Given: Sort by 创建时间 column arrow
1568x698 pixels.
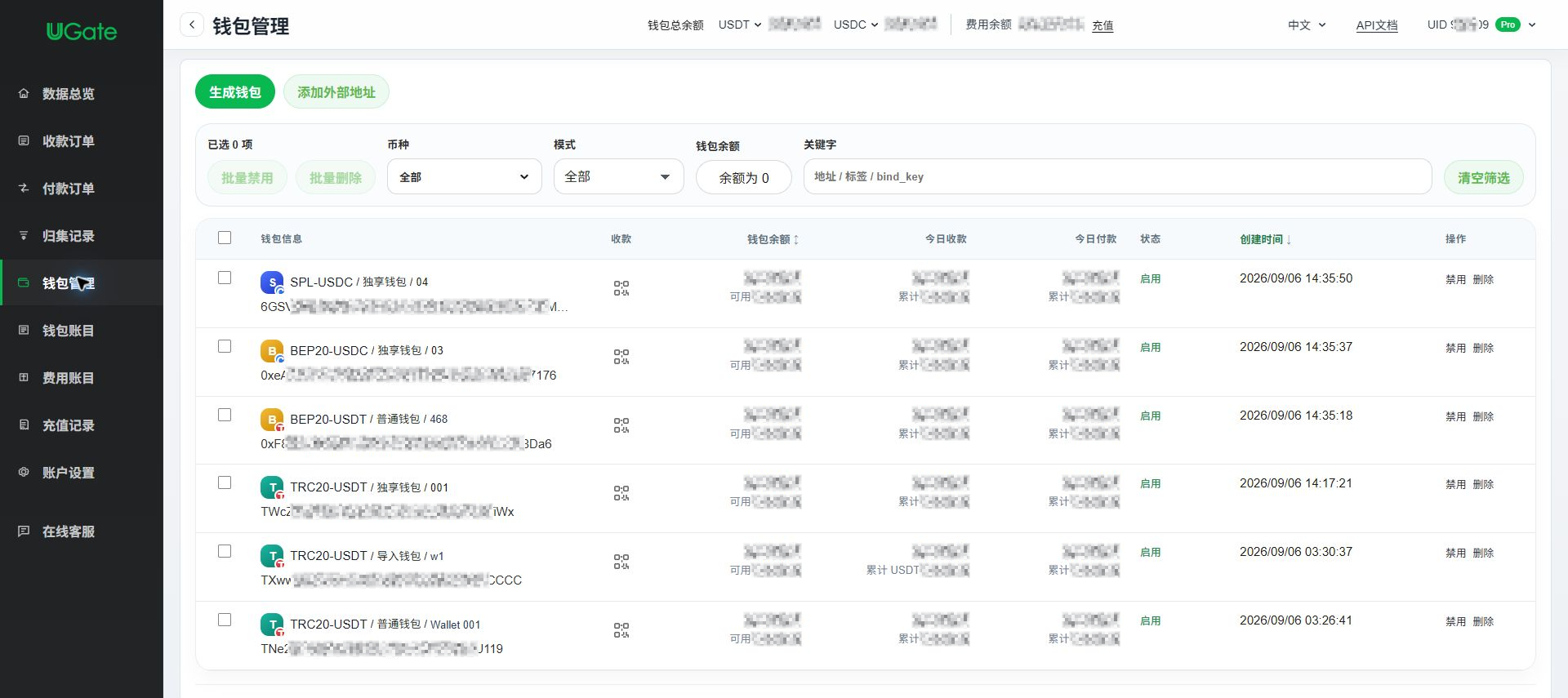Looking at the screenshot, I should [x=1289, y=239].
